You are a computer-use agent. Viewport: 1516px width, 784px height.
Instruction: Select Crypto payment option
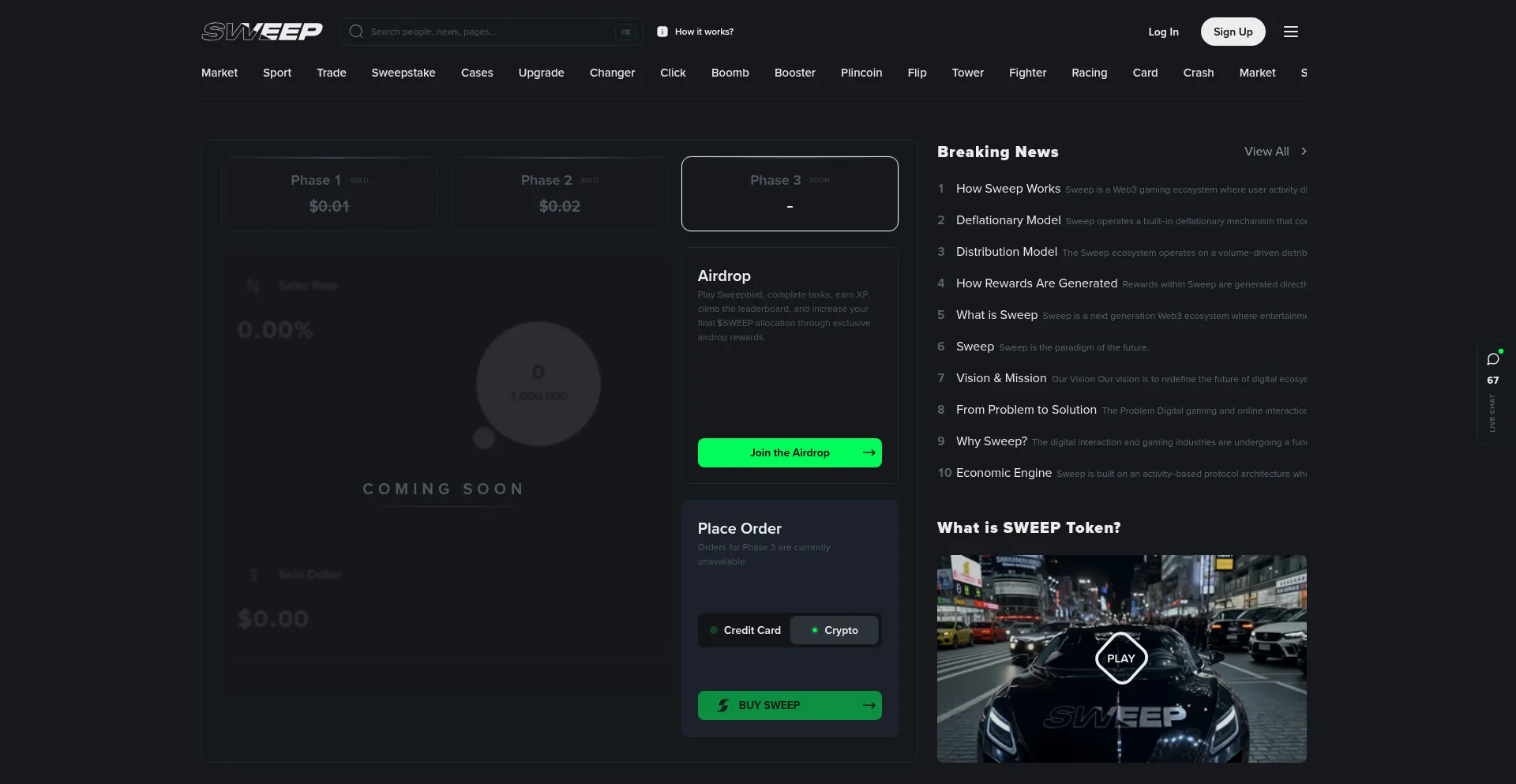coord(835,630)
